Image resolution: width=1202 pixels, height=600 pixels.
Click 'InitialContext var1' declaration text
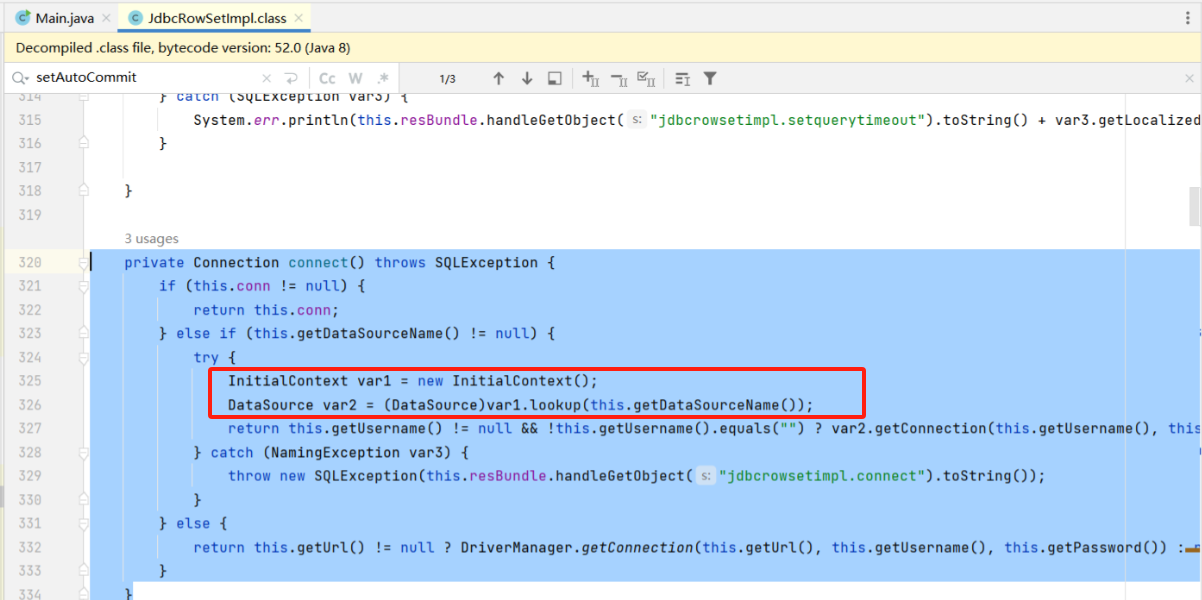click(308, 381)
